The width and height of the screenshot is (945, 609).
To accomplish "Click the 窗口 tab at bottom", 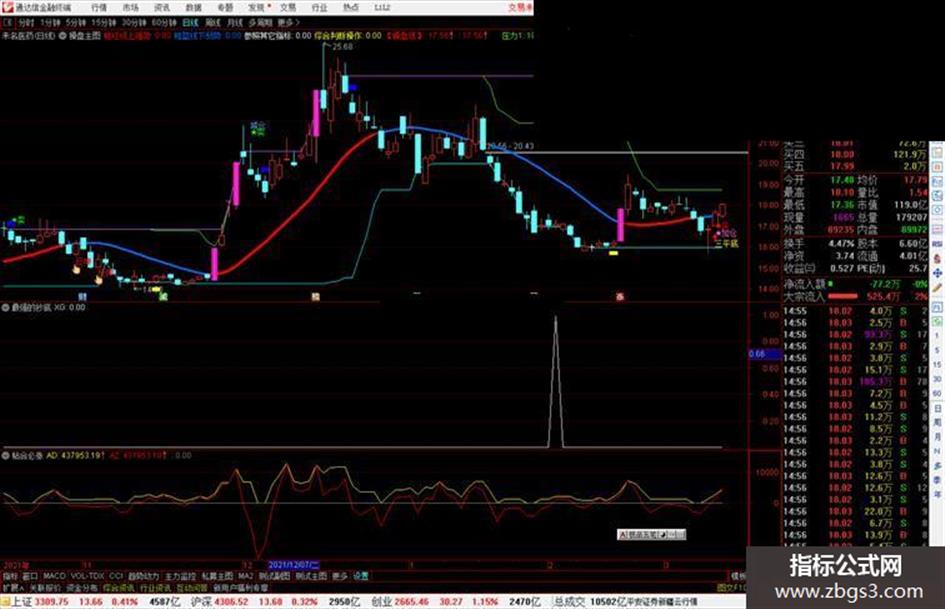I will pyautogui.click(x=30, y=576).
